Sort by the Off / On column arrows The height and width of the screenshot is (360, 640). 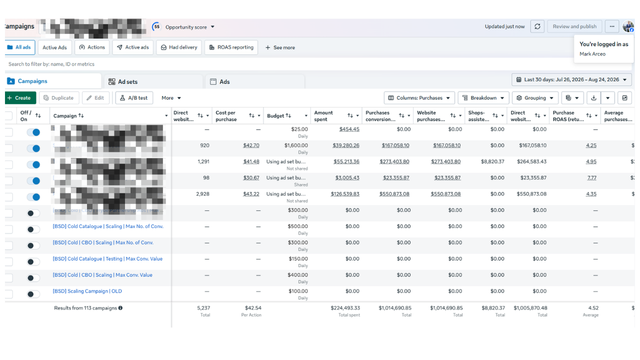(38, 116)
